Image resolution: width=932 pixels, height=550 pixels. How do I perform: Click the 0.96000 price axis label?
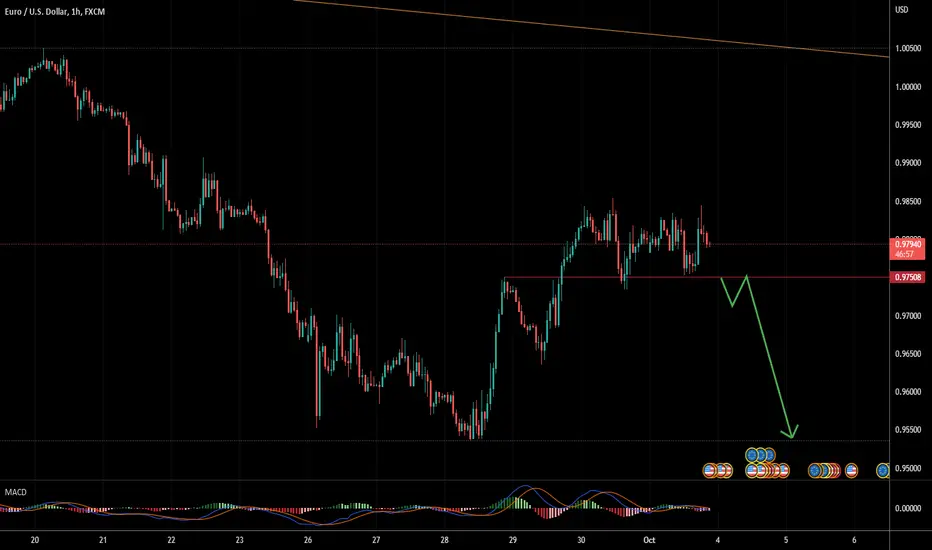(x=908, y=392)
